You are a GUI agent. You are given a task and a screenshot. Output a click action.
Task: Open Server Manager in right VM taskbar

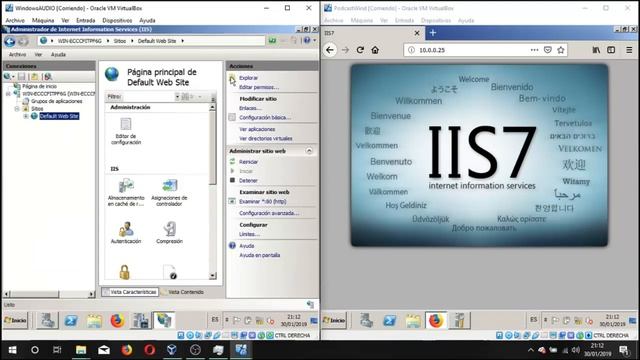366,320
